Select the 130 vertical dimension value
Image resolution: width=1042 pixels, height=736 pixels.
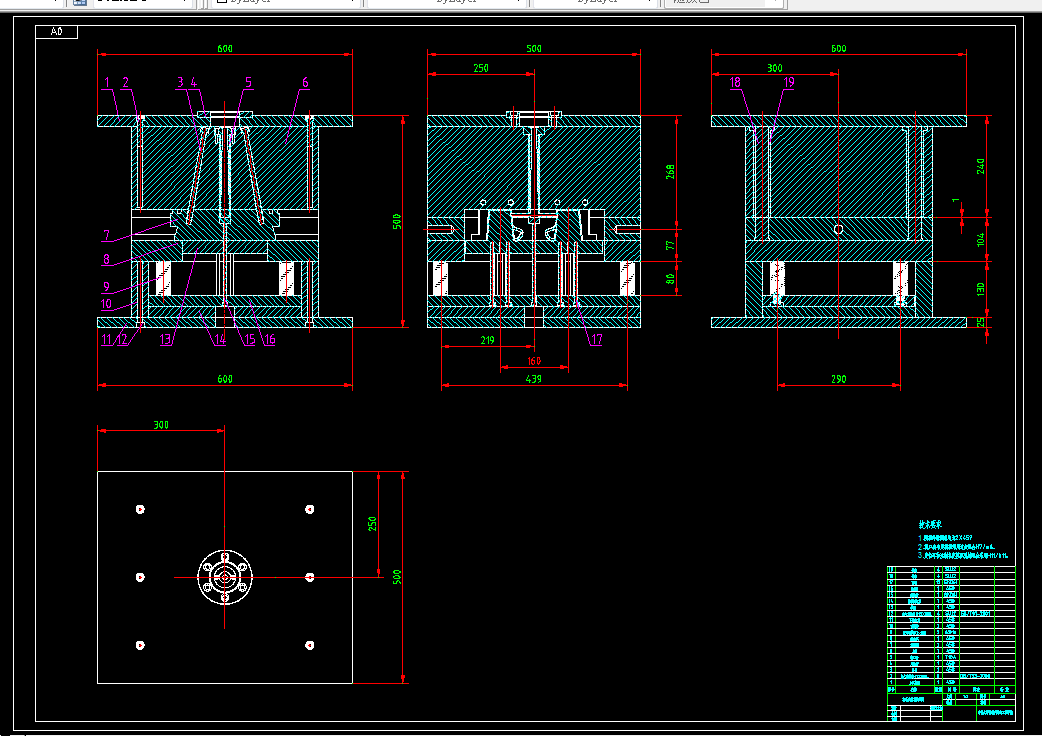tap(980, 290)
